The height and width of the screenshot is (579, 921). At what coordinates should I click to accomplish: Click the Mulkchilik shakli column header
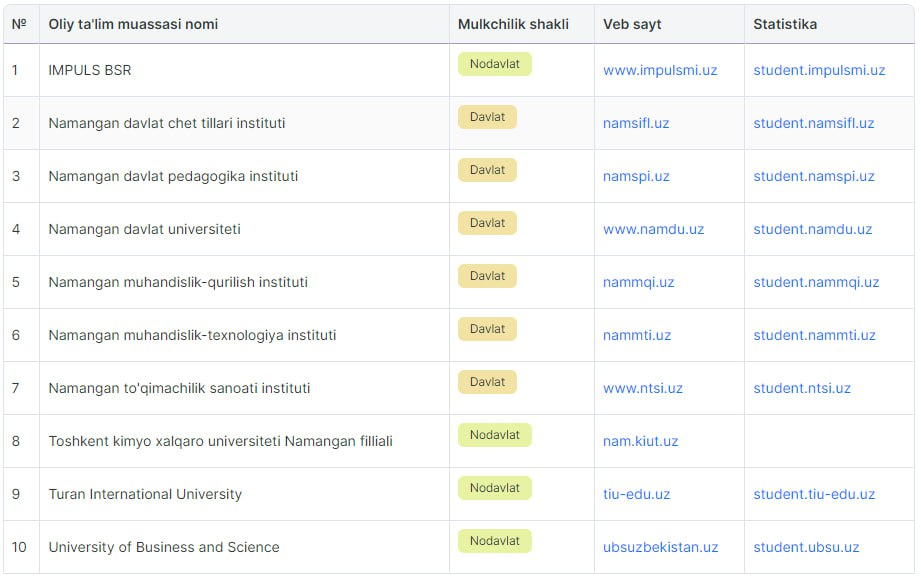[x=513, y=24]
